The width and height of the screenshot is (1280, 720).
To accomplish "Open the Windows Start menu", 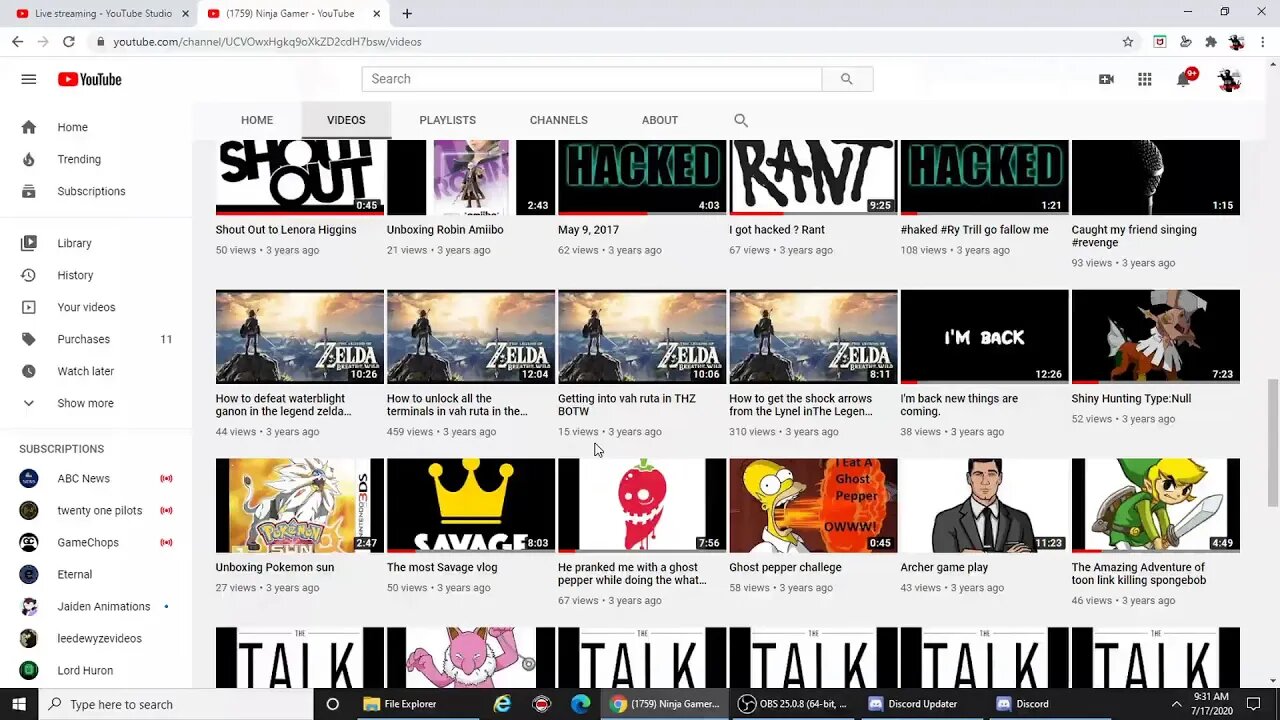I will [x=18, y=704].
